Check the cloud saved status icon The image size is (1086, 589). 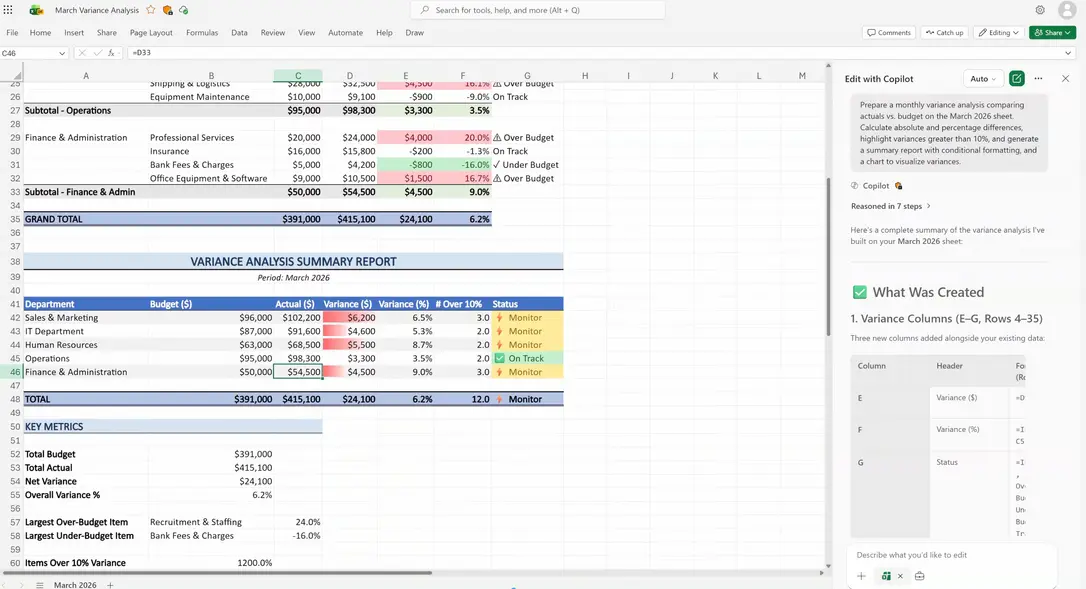pyautogui.click(x=184, y=10)
